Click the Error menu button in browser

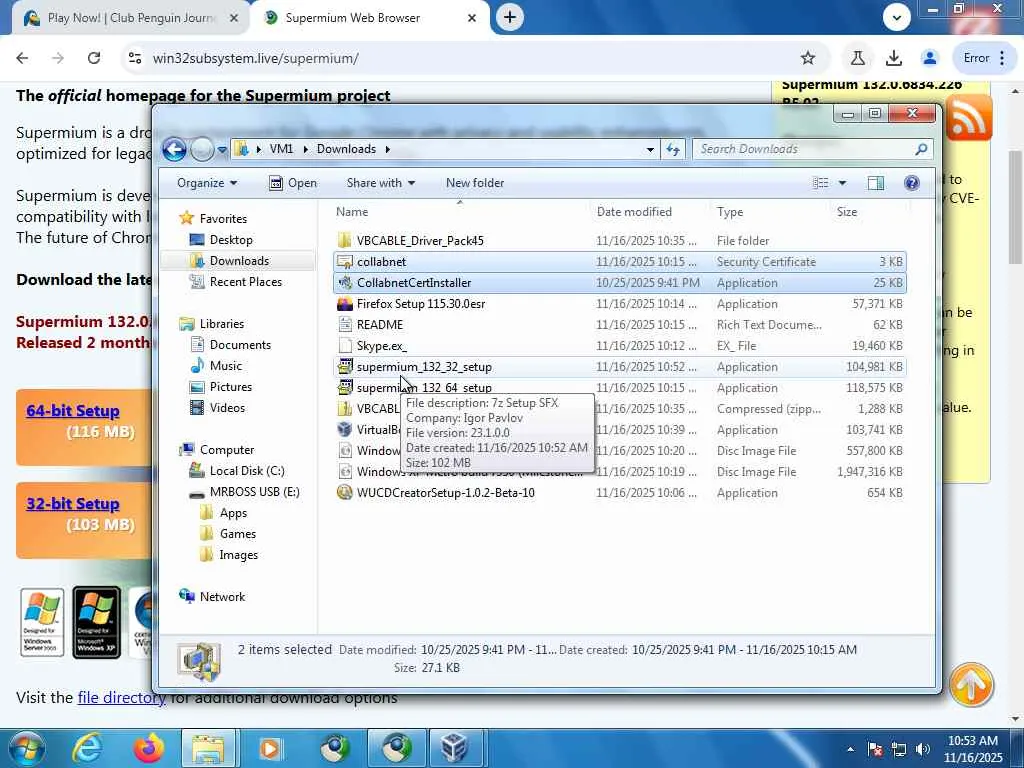point(985,58)
